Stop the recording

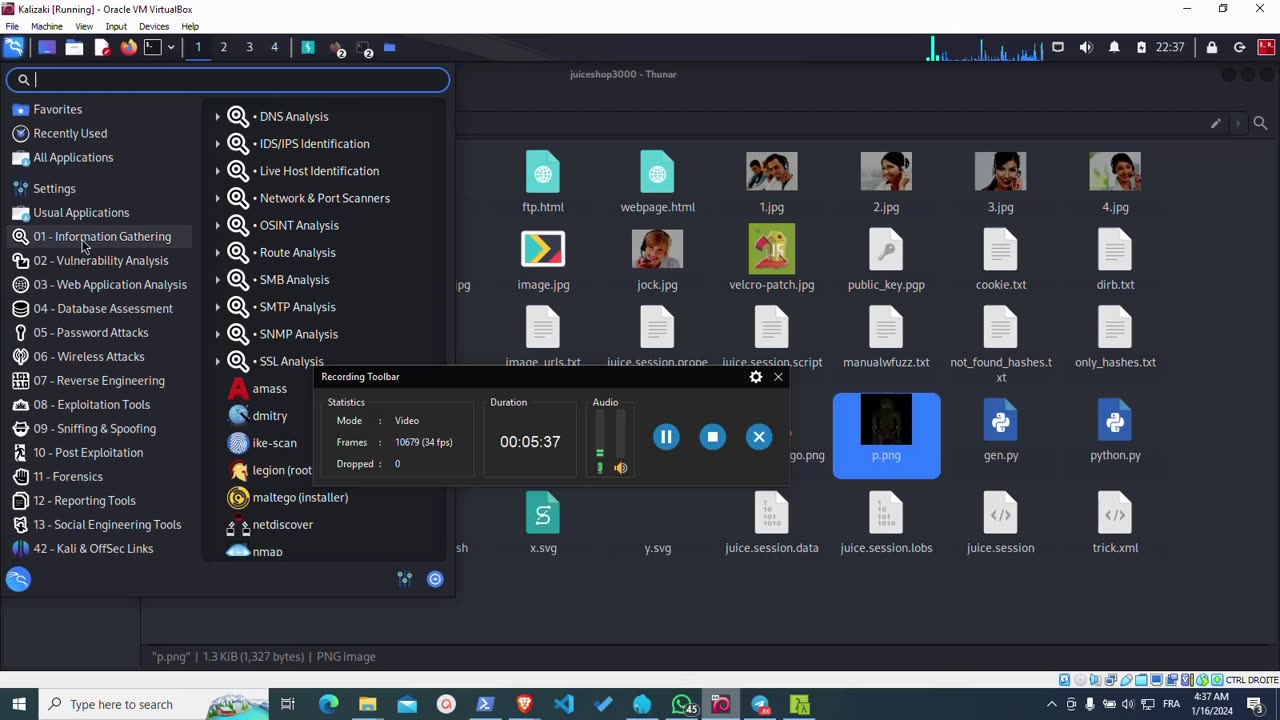pyautogui.click(x=712, y=437)
